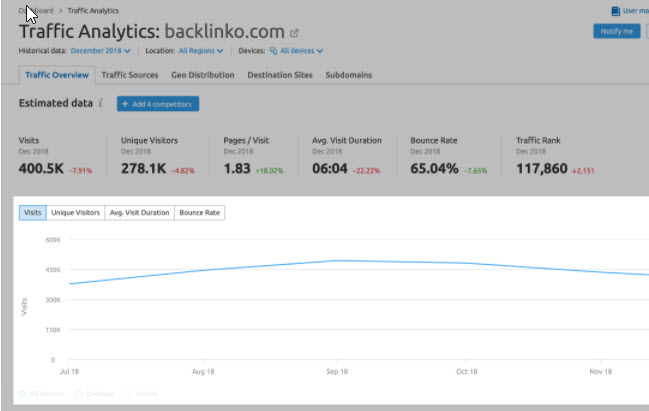
Task: Click the devices icon beside All devices
Action: [x=273, y=51]
